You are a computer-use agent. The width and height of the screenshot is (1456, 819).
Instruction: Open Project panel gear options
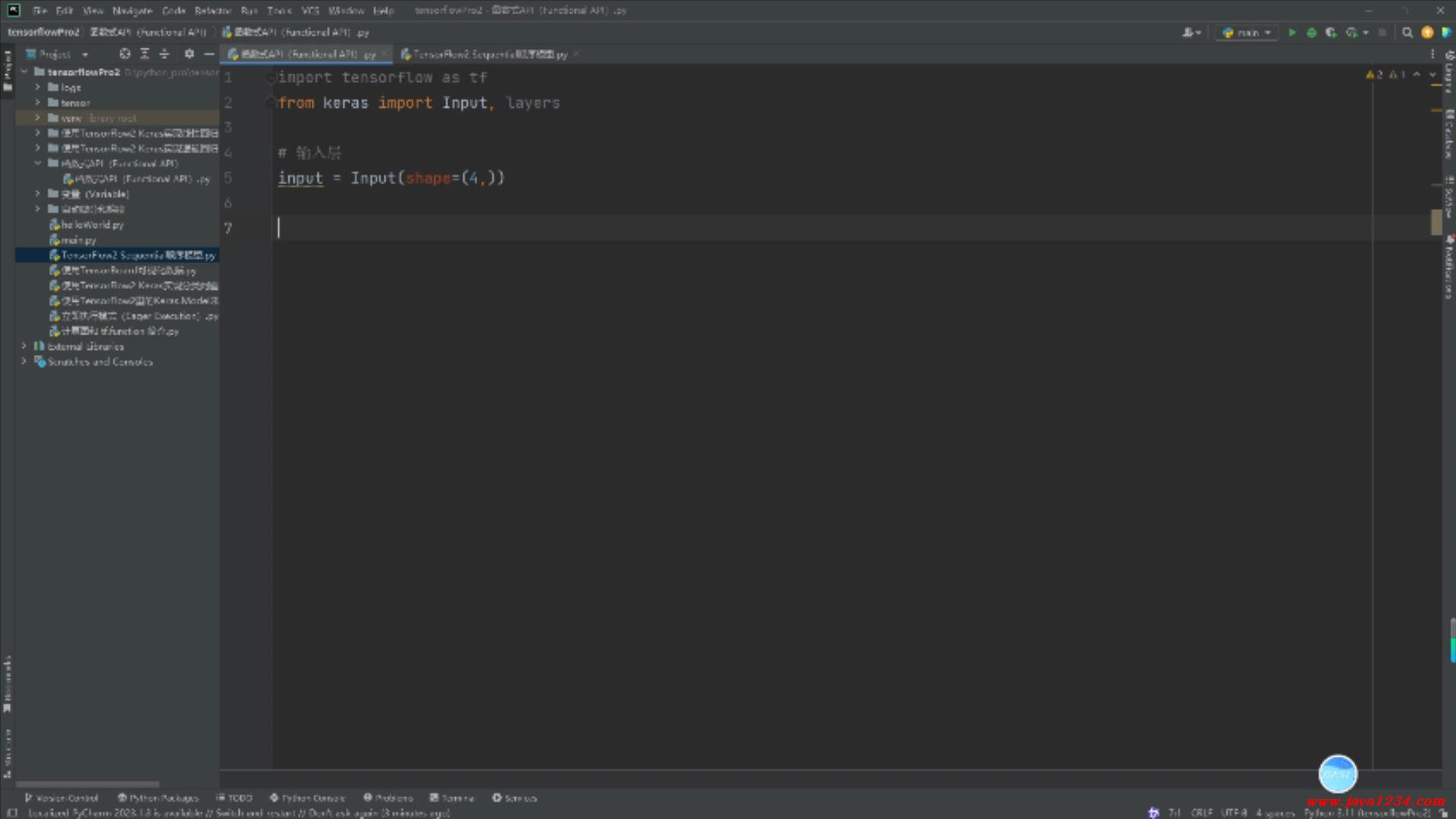pyautogui.click(x=189, y=54)
